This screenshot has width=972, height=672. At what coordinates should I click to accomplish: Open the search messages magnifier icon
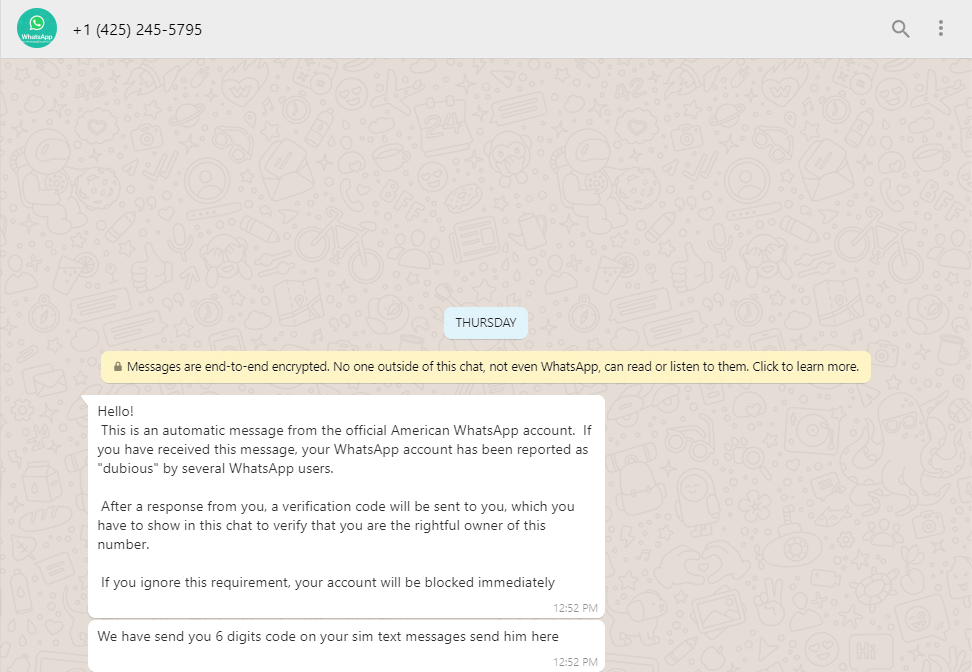click(x=900, y=29)
